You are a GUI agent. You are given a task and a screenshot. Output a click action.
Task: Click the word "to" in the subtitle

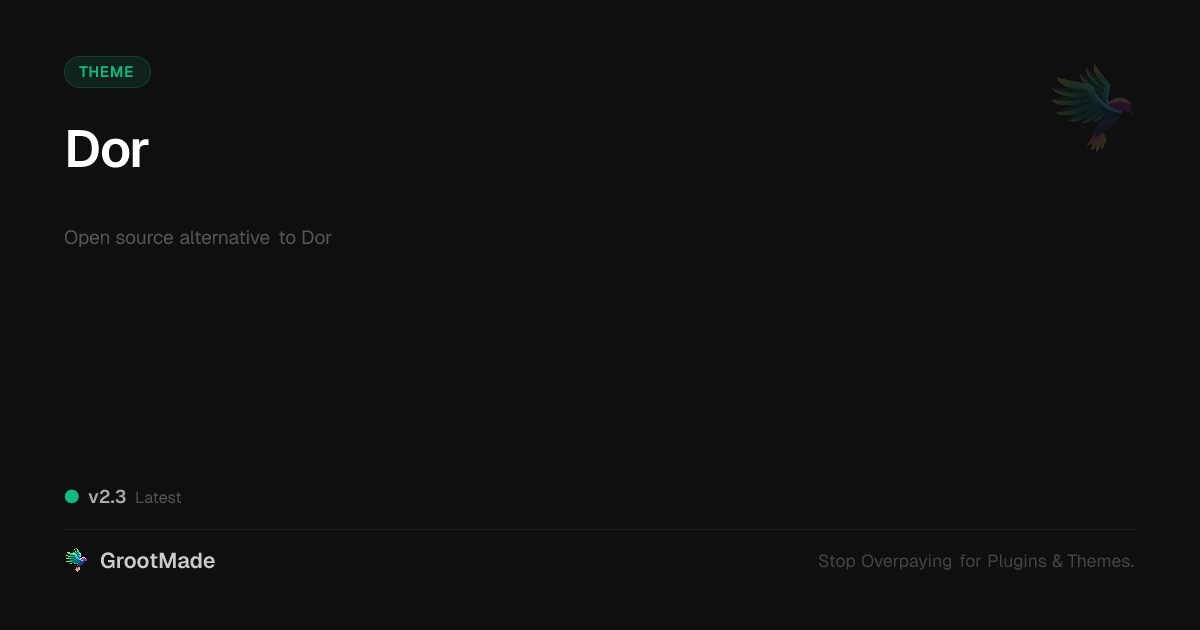click(288, 238)
